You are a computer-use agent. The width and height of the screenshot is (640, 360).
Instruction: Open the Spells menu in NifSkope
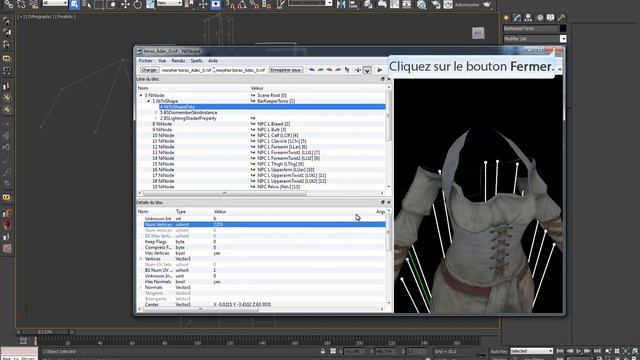196,61
